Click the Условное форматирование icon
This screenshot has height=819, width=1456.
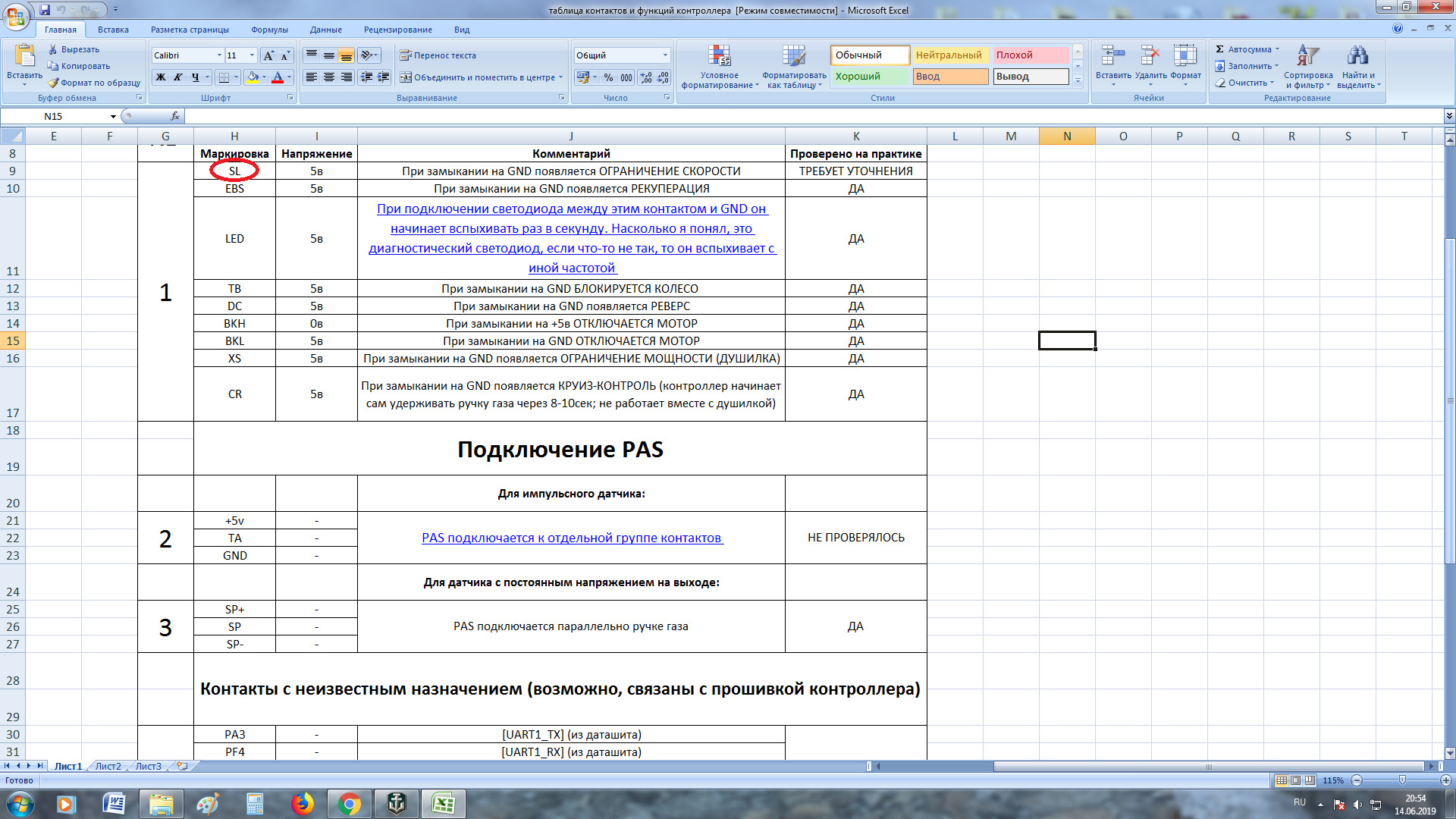click(x=719, y=56)
